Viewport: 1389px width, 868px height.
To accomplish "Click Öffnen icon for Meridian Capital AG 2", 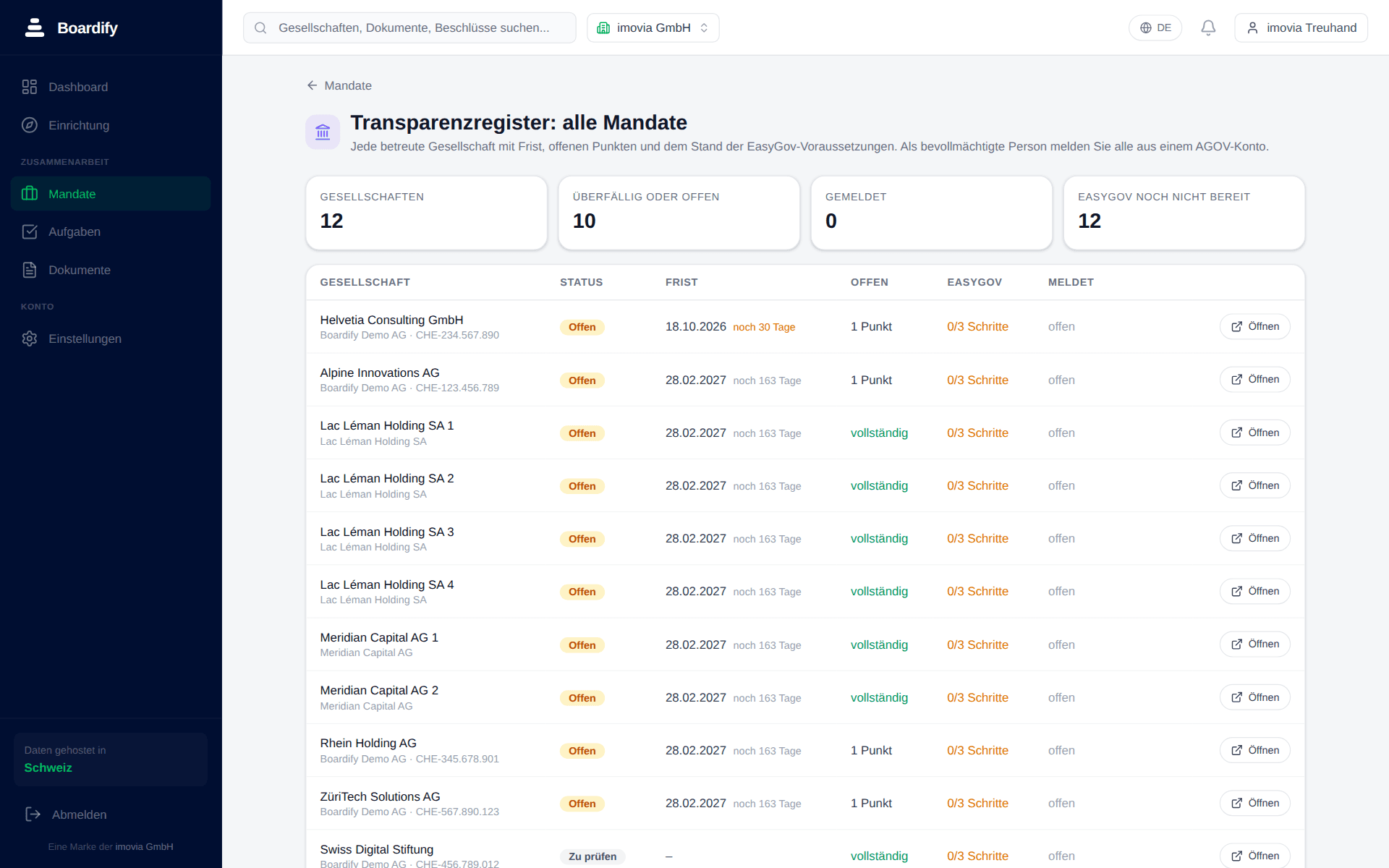I will (1237, 697).
